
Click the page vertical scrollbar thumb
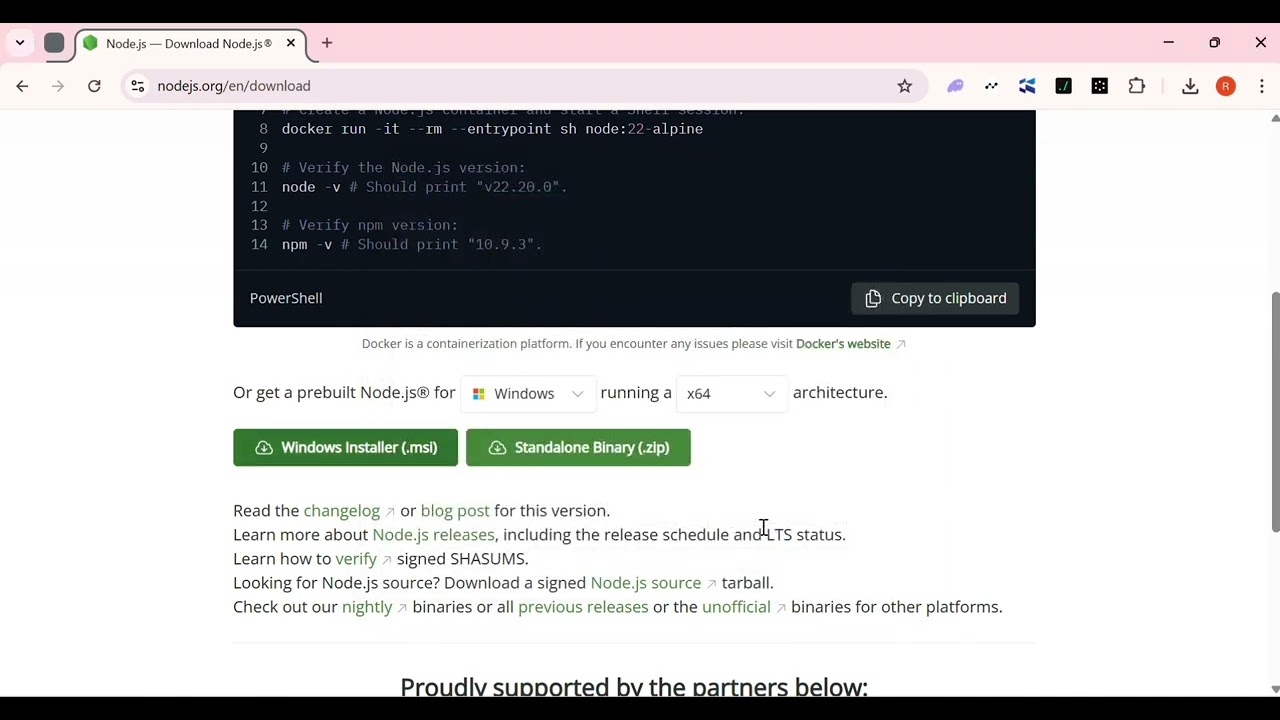coord(1275,412)
